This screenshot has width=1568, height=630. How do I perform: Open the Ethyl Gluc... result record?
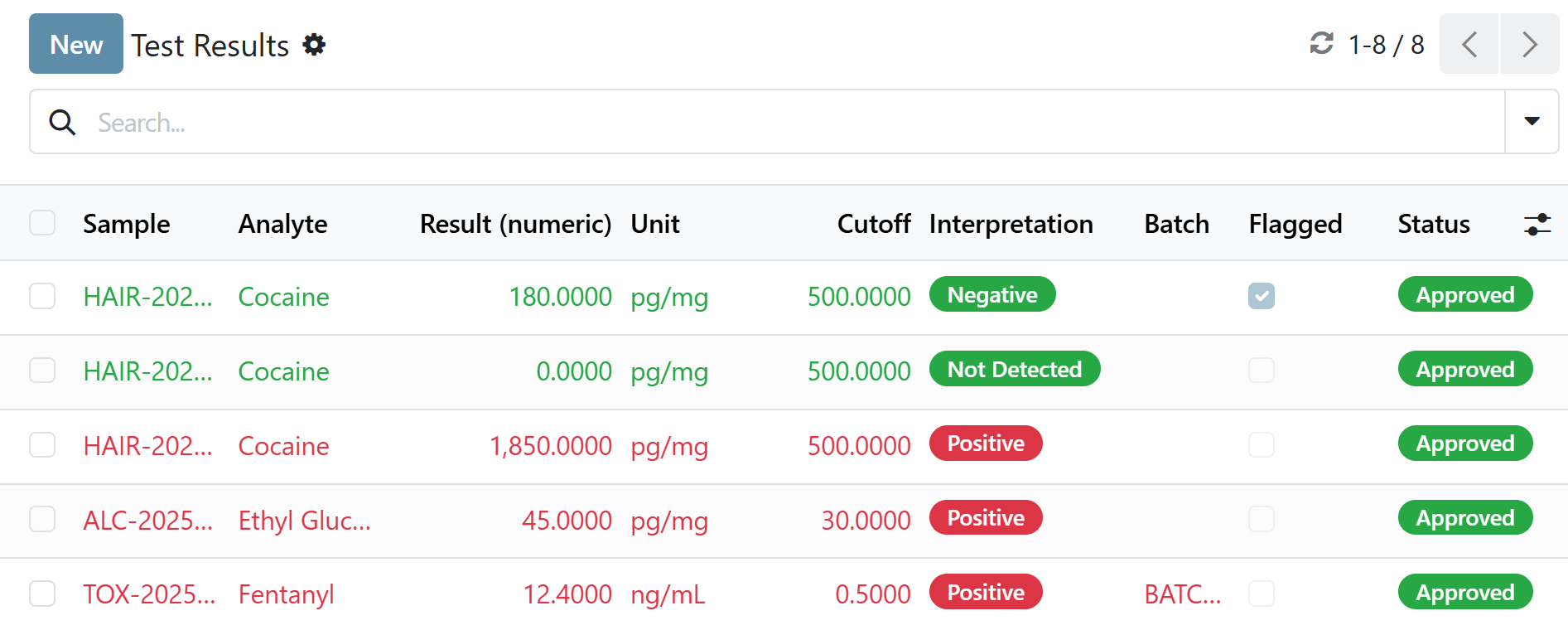304,521
